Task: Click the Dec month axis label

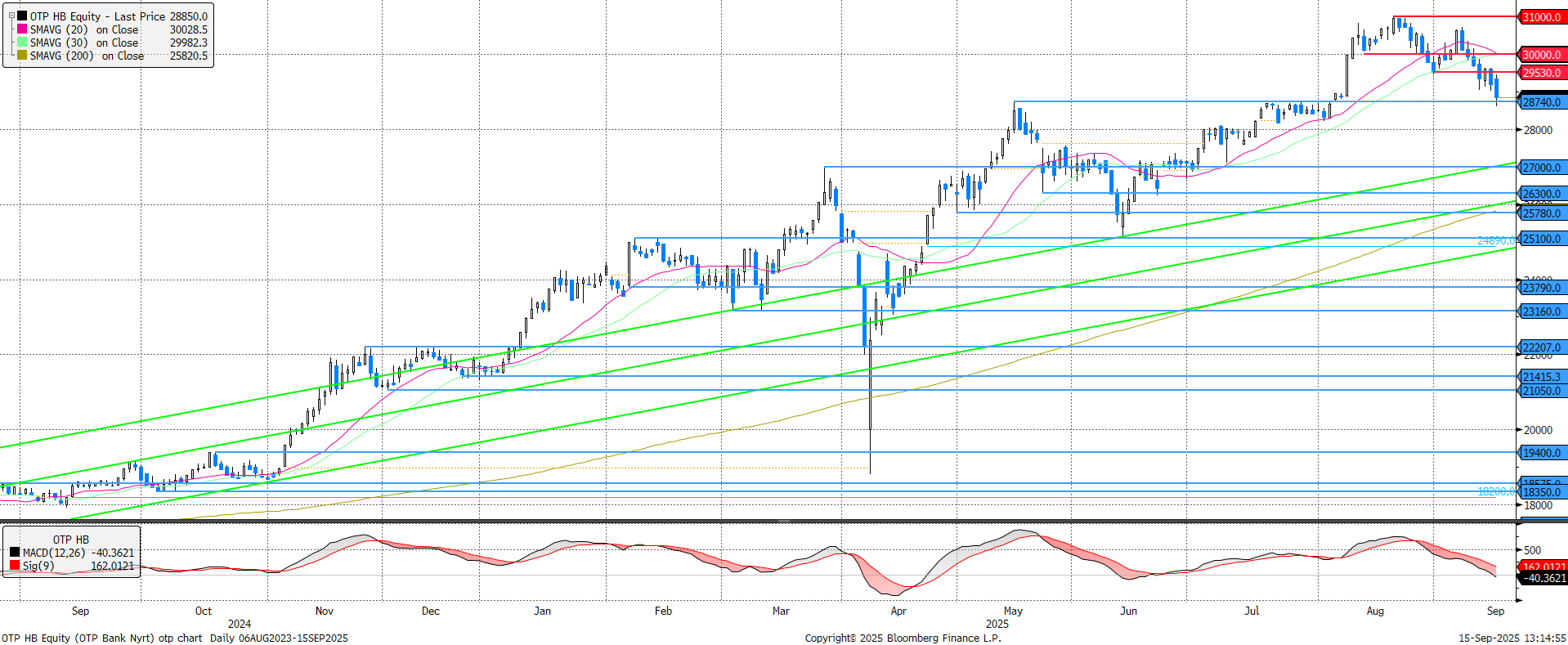Action: coord(431,611)
